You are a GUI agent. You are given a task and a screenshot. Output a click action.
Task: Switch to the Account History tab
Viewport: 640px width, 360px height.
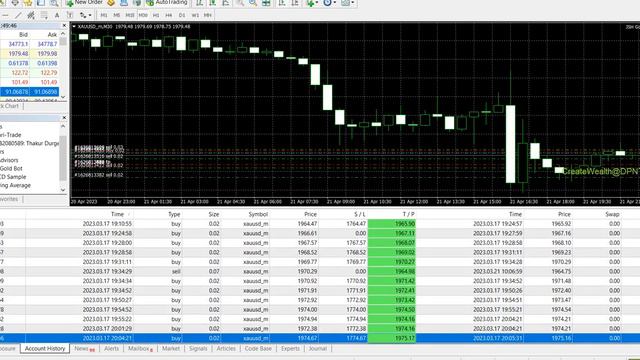pos(45,349)
